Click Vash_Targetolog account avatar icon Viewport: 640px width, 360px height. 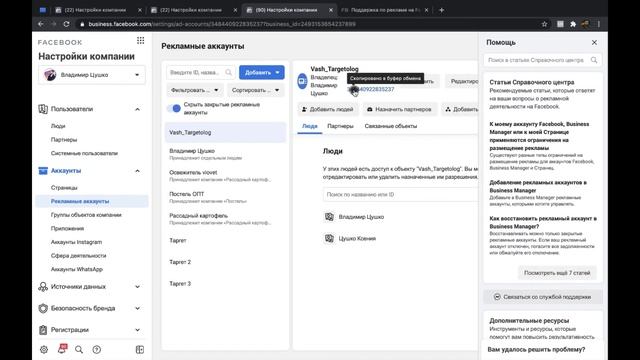coord(302,81)
